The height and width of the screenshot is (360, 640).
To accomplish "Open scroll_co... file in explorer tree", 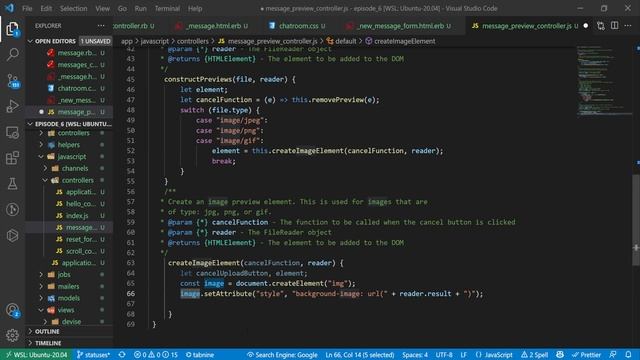I will (x=69, y=251).
